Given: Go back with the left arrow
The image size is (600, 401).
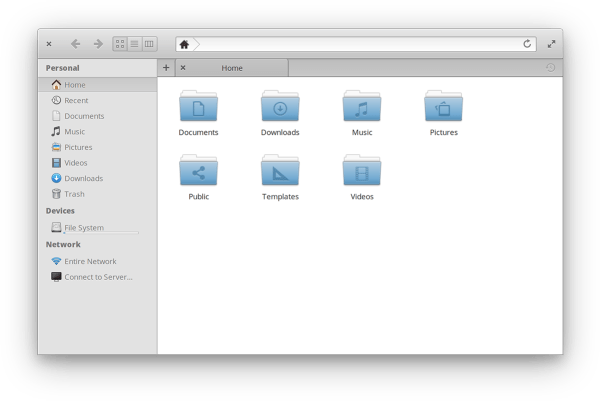Looking at the screenshot, I should point(75,44).
